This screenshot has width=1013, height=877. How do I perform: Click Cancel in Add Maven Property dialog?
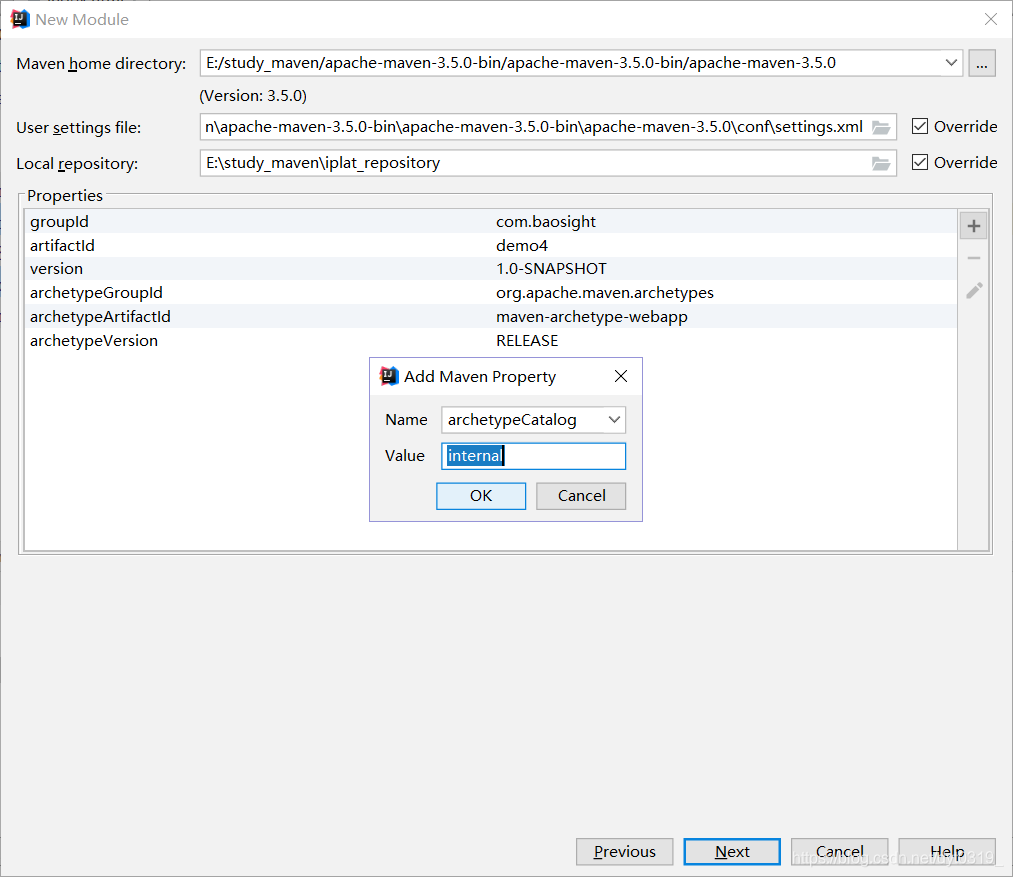pyautogui.click(x=581, y=496)
